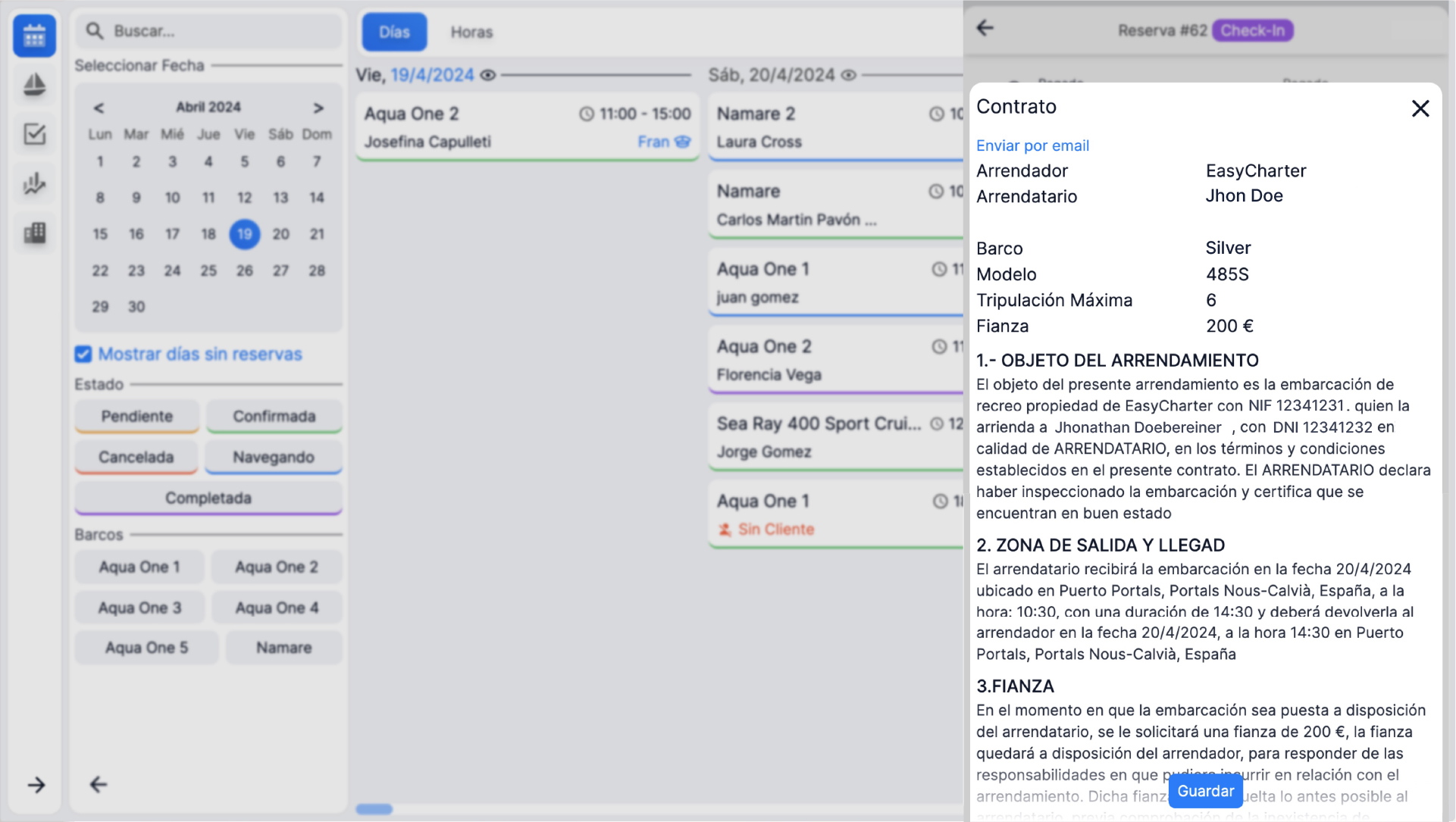1456x822 pixels.
Task: Filter by Completada status
Action: (208, 498)
